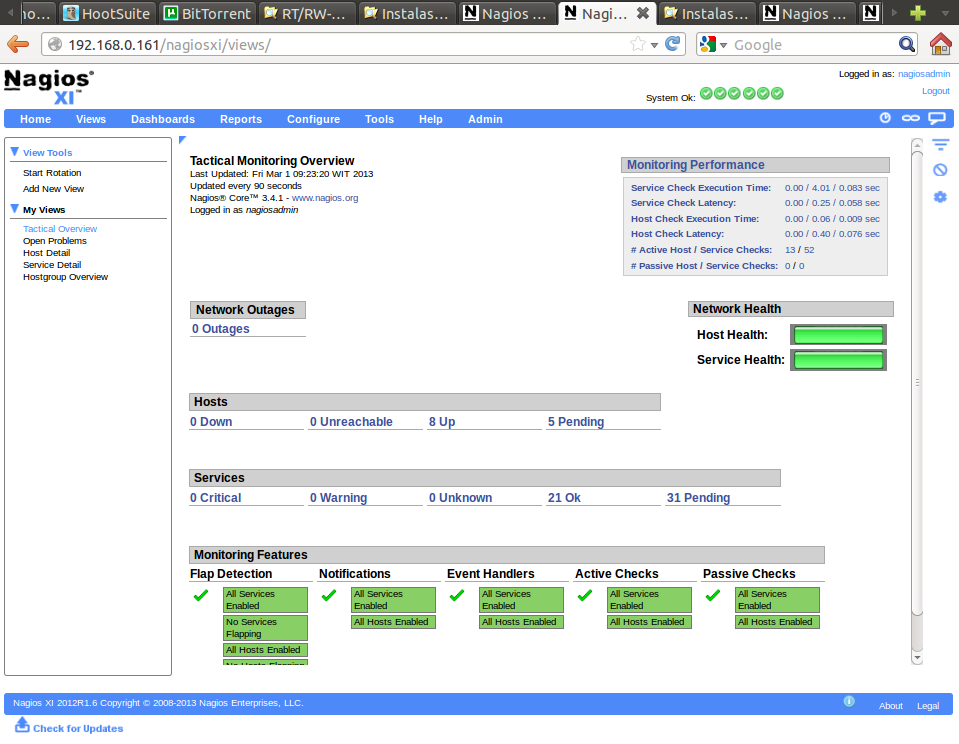Open the 5 Pending hosts link

point(575,422)
